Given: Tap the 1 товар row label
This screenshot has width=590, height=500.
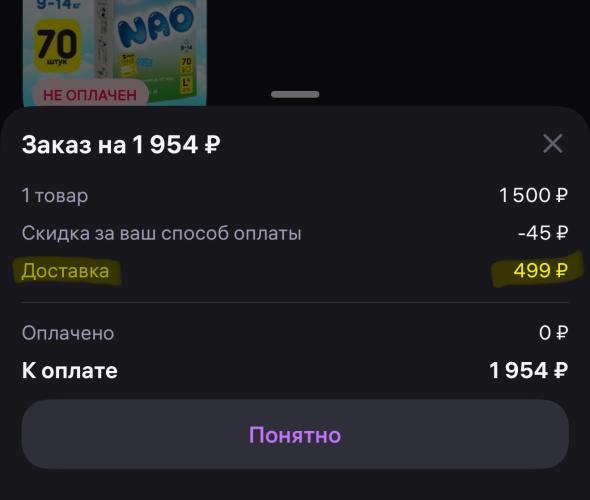Looking at the screenshot, I should (55, 196).
